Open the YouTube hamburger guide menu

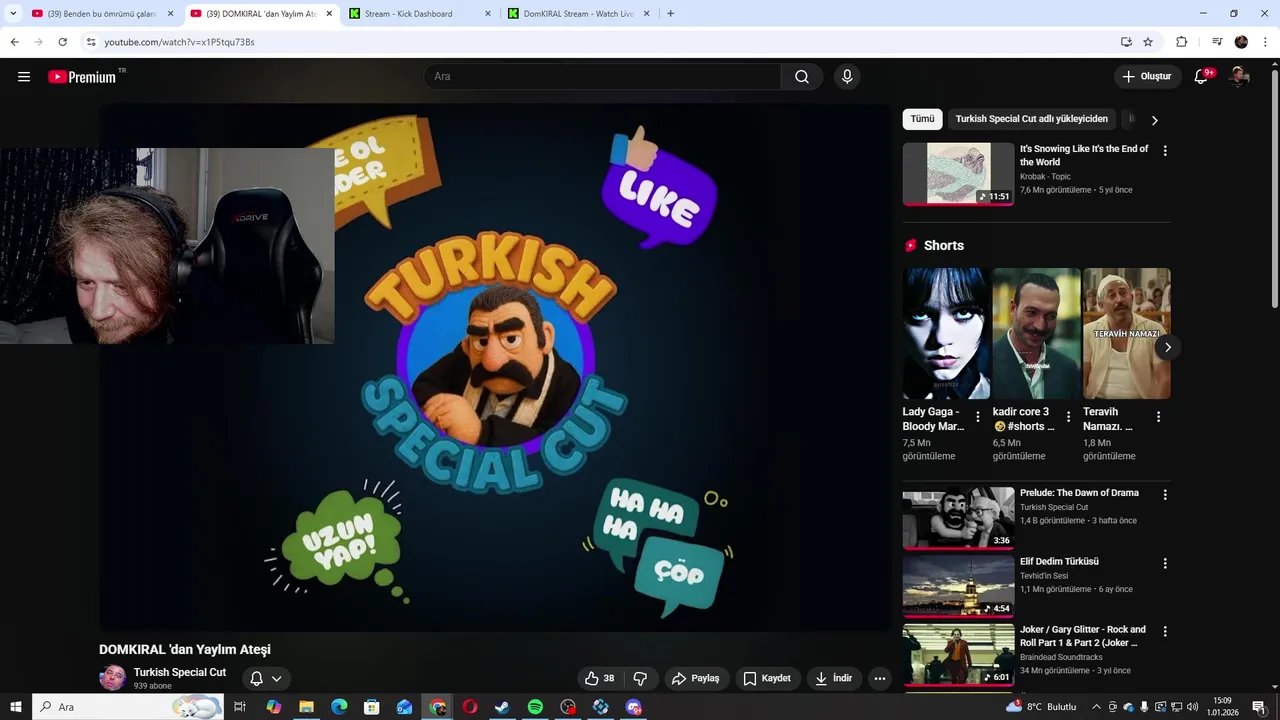(x=24, y=77)
